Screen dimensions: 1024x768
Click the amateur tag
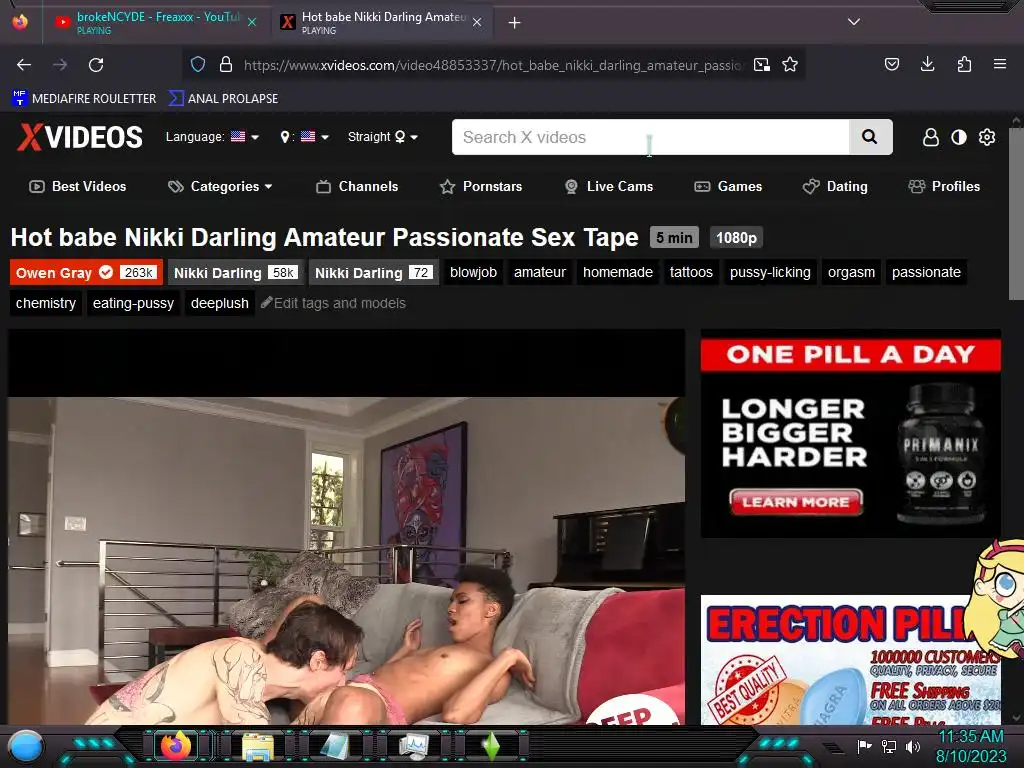coord(539,272)
